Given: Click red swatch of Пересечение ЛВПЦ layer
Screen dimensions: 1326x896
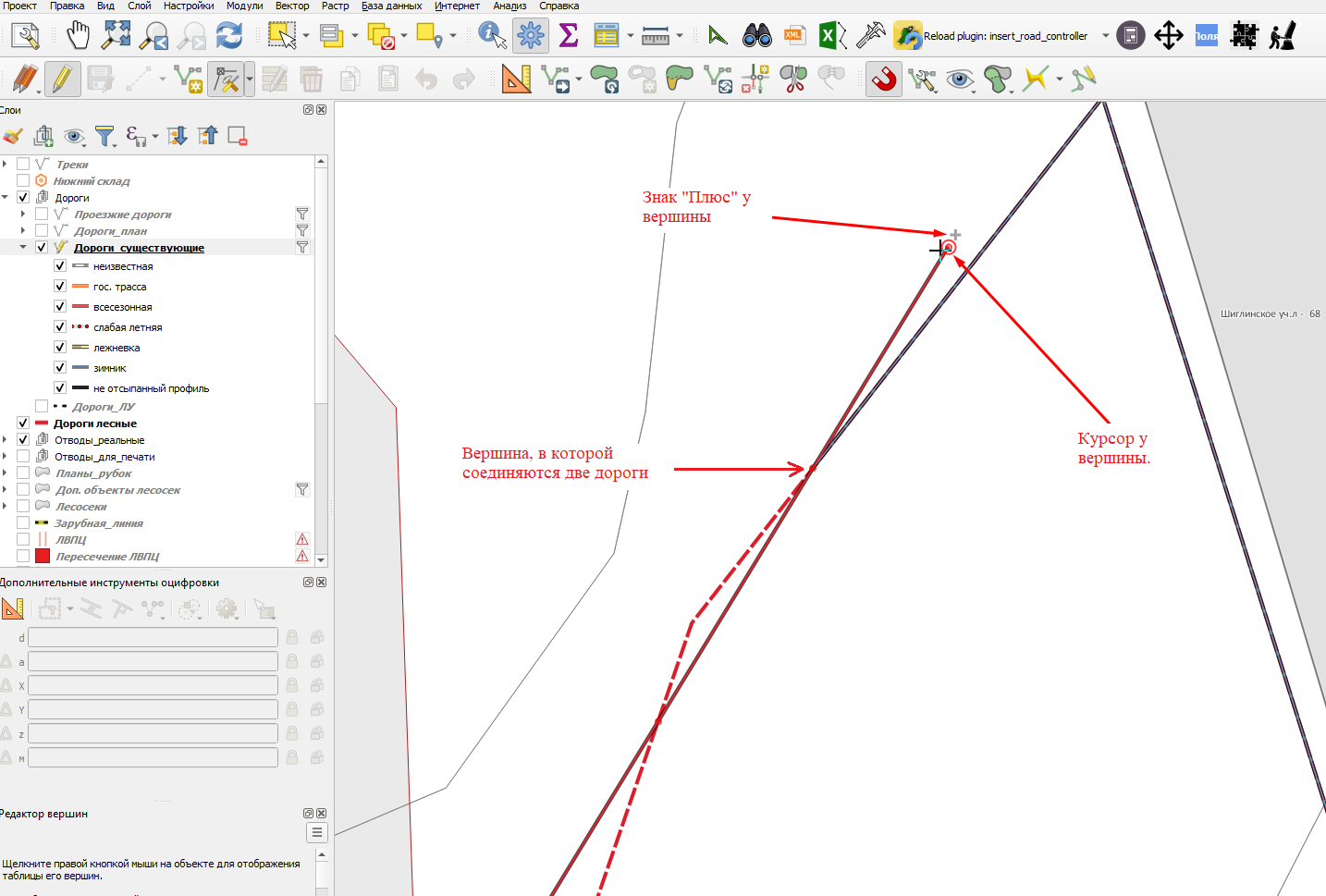Looking at the screenshot, I should point(43,556).
